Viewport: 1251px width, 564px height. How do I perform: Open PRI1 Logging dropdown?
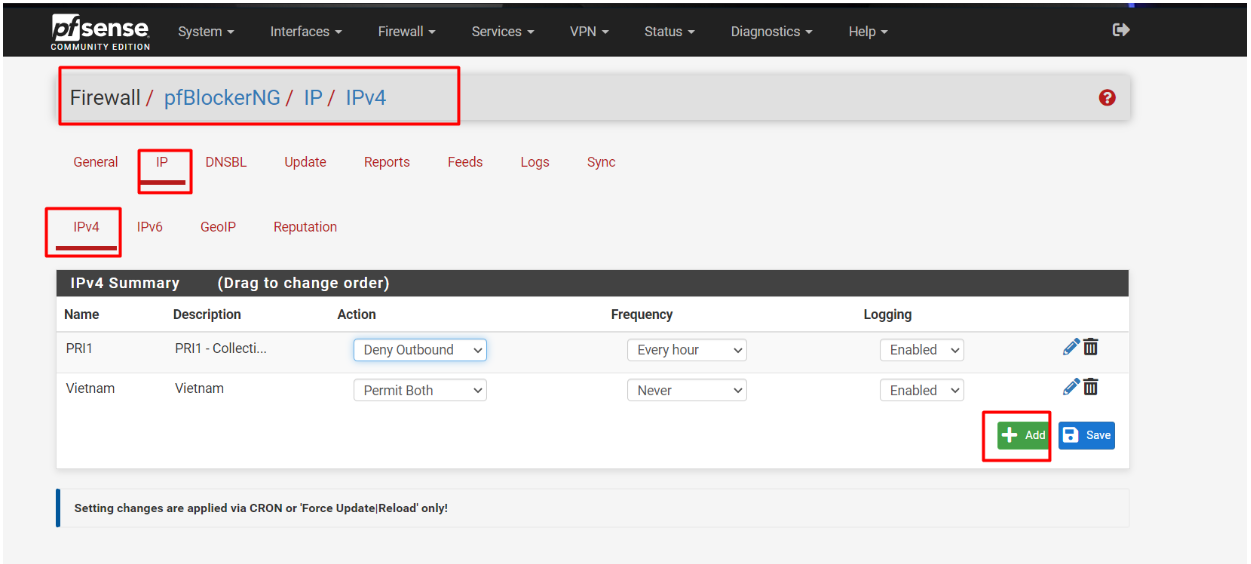point(922,350)
